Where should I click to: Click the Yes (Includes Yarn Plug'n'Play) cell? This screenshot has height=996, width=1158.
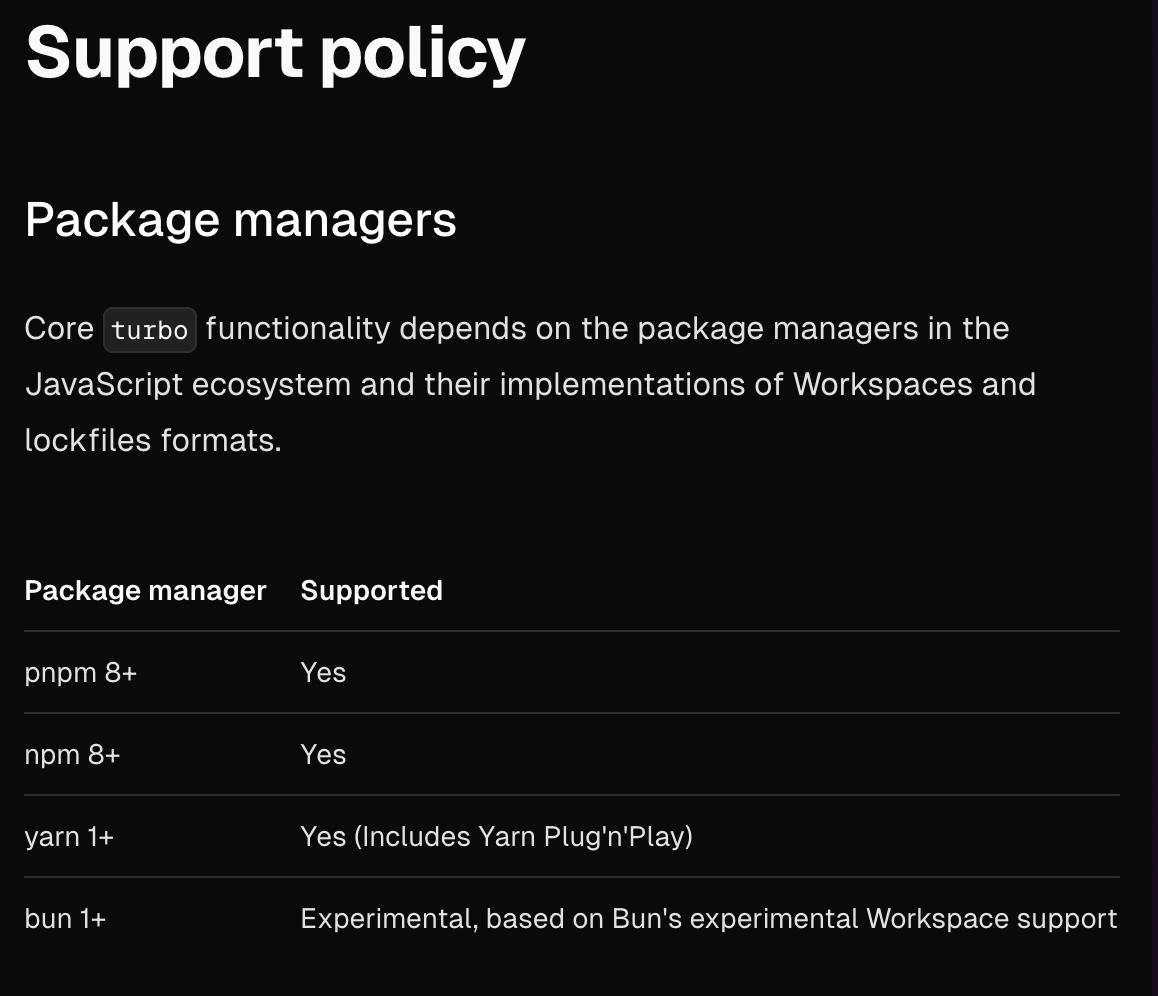coord(496,837)
